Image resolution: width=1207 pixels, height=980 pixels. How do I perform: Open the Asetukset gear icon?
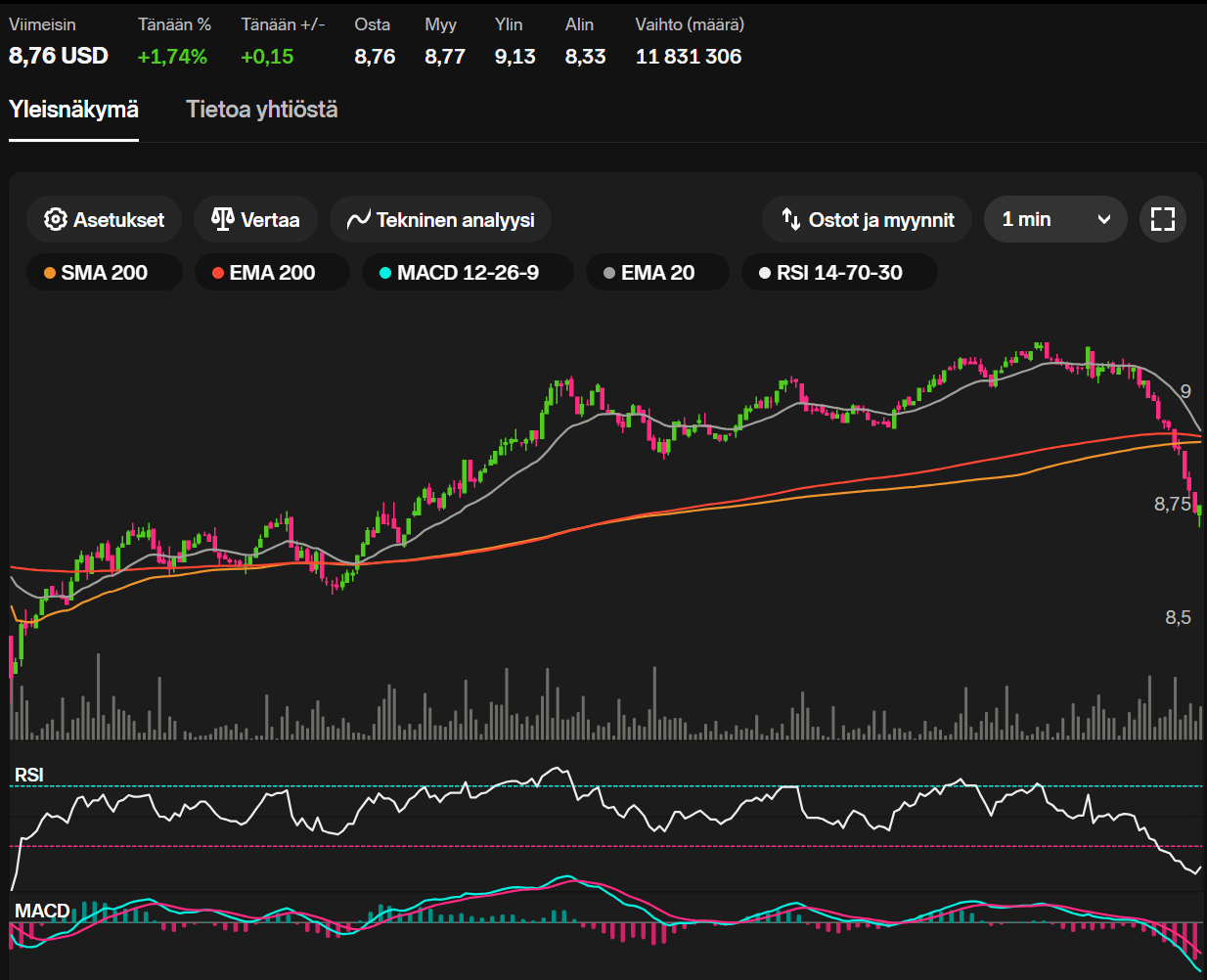[56, 219]
